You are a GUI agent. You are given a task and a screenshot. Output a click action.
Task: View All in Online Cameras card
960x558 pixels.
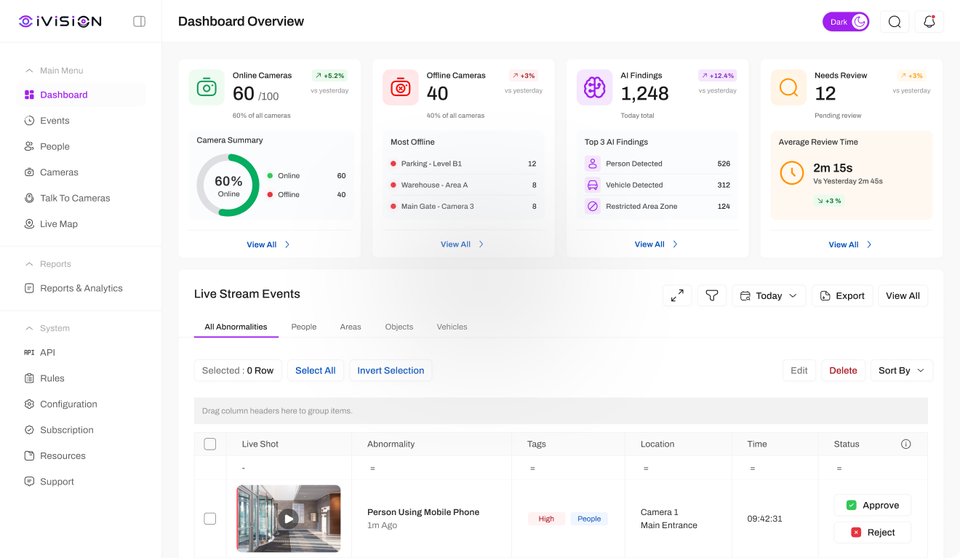(268, 244)
